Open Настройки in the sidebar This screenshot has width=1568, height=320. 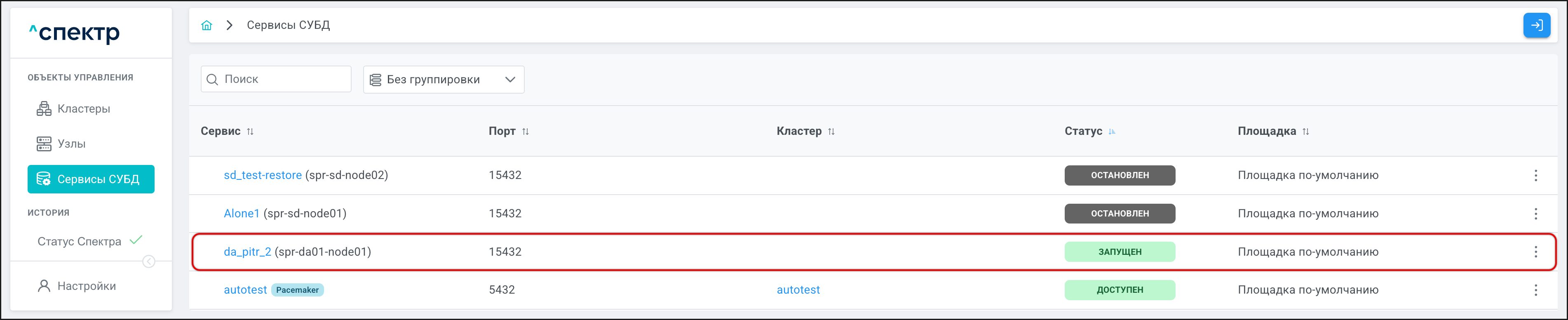click(86, 286)
